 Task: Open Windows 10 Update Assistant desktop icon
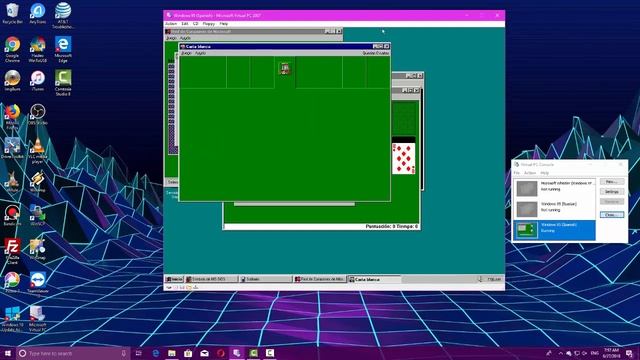pyautogui.click(x=12, y=319)
